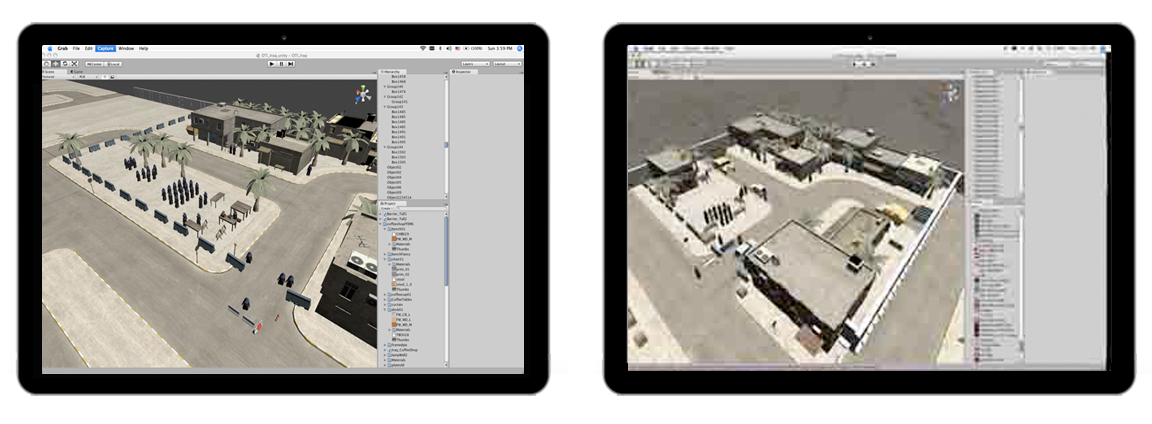The image size is (1152, 424).
Task: Open the Capture menu
Action: point(105,48)
